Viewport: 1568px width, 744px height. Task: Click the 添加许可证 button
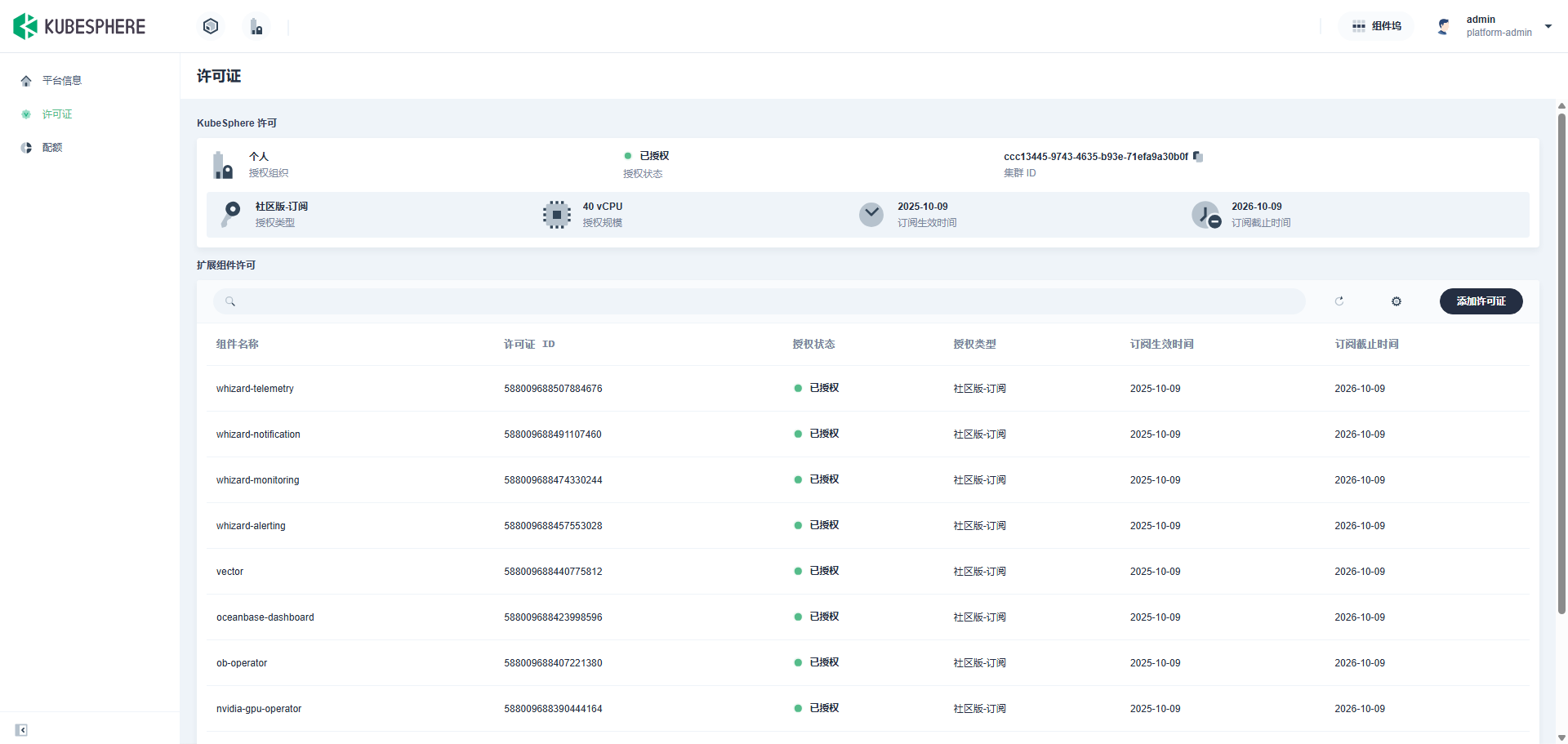1481,301
